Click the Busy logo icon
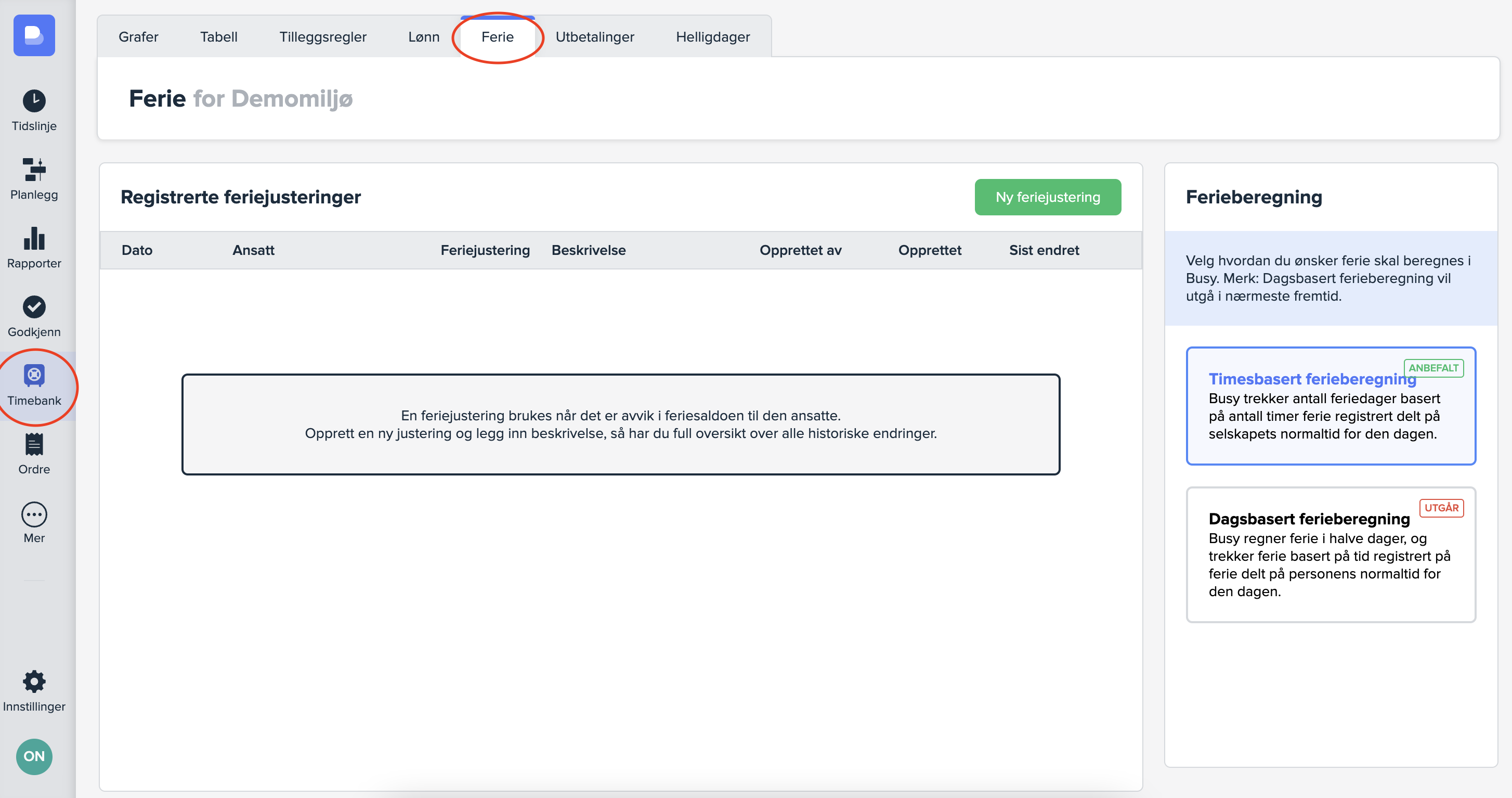Viewport: 1512px width, 798px height. pyautogui.click(x=34, y=35)
